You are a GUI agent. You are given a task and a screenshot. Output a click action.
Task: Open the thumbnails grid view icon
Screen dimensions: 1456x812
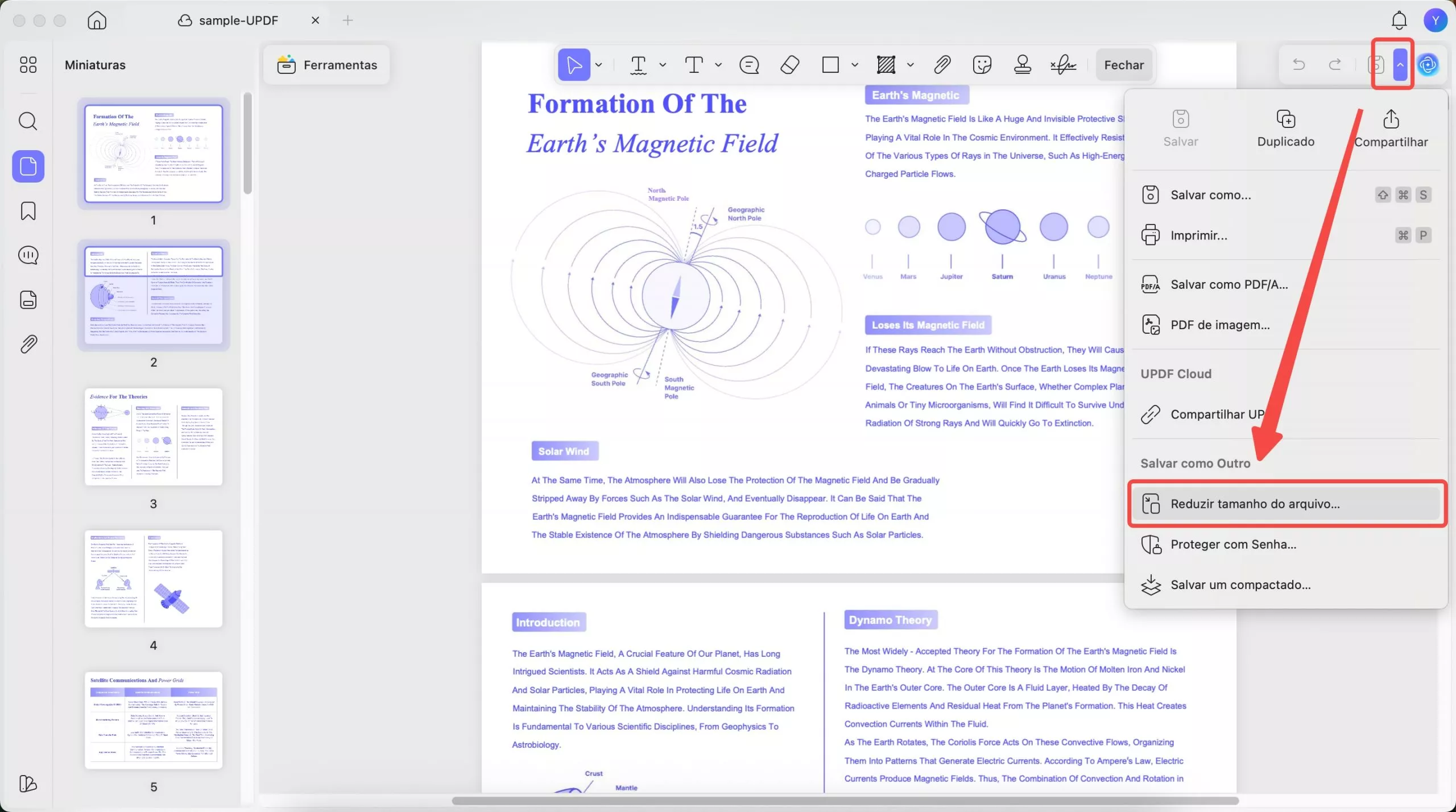click(28, 65)
